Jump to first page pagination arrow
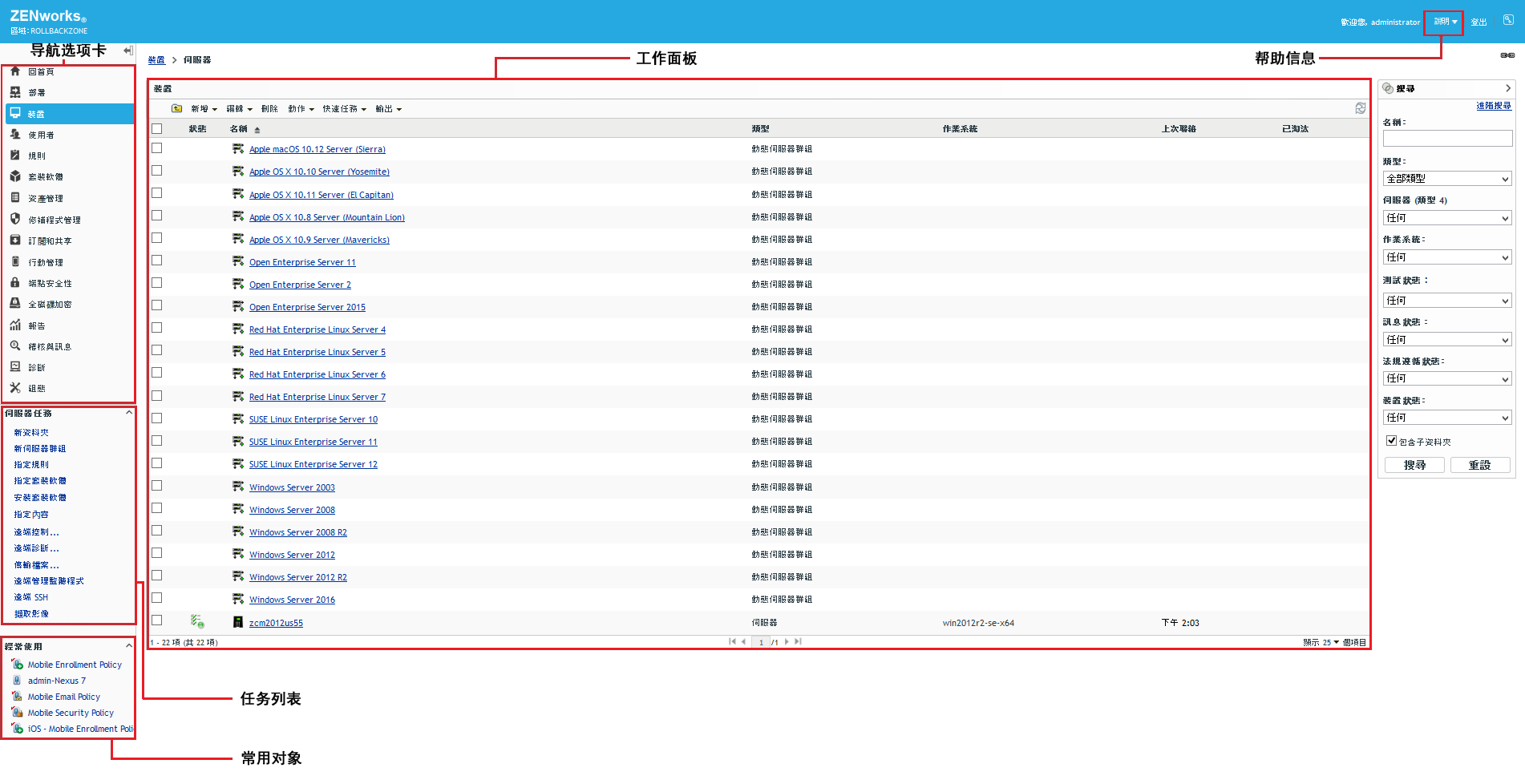This screenshot has height=784, width=1525. pos(731,641)
